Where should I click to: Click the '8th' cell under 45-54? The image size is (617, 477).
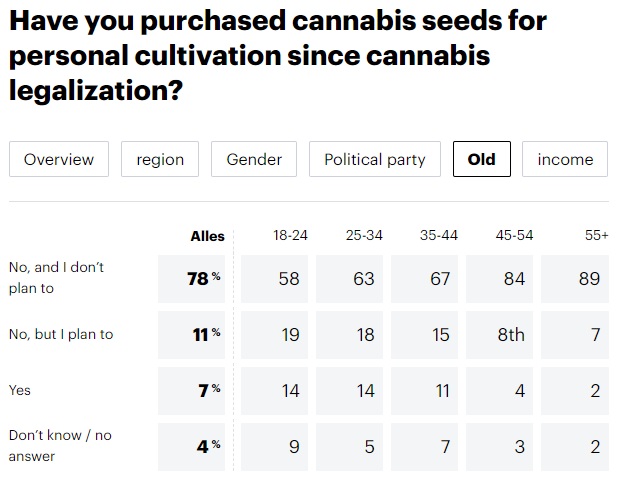click(x=512, y=335)
